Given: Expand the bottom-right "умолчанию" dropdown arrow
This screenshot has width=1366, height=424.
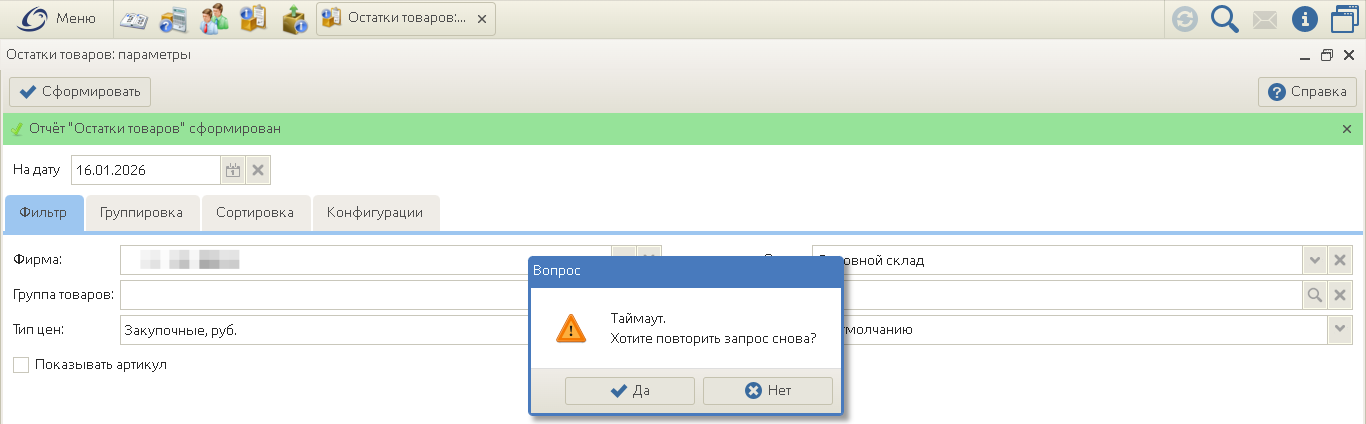Looking at the screenshot, I should click(x=1339, y=330).
